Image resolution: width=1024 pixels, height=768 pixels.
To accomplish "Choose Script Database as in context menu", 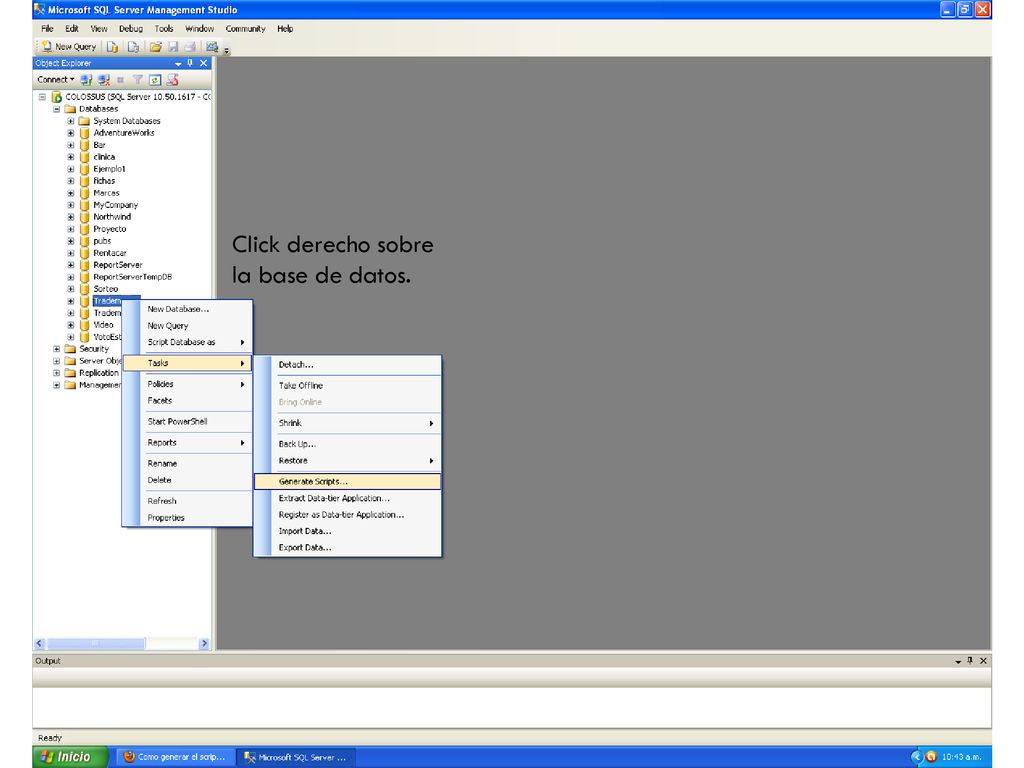I will point(187,342).
